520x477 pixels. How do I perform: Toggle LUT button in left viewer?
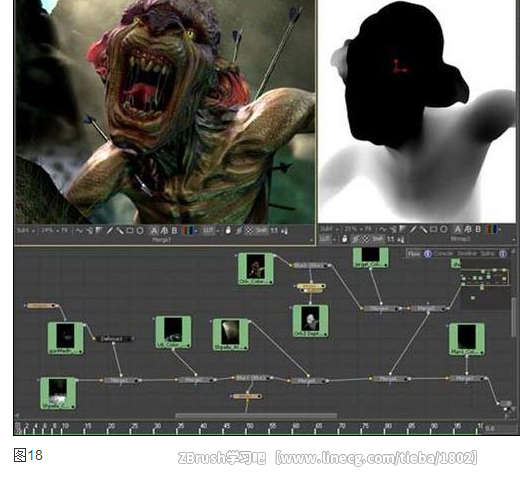(208, 231)
